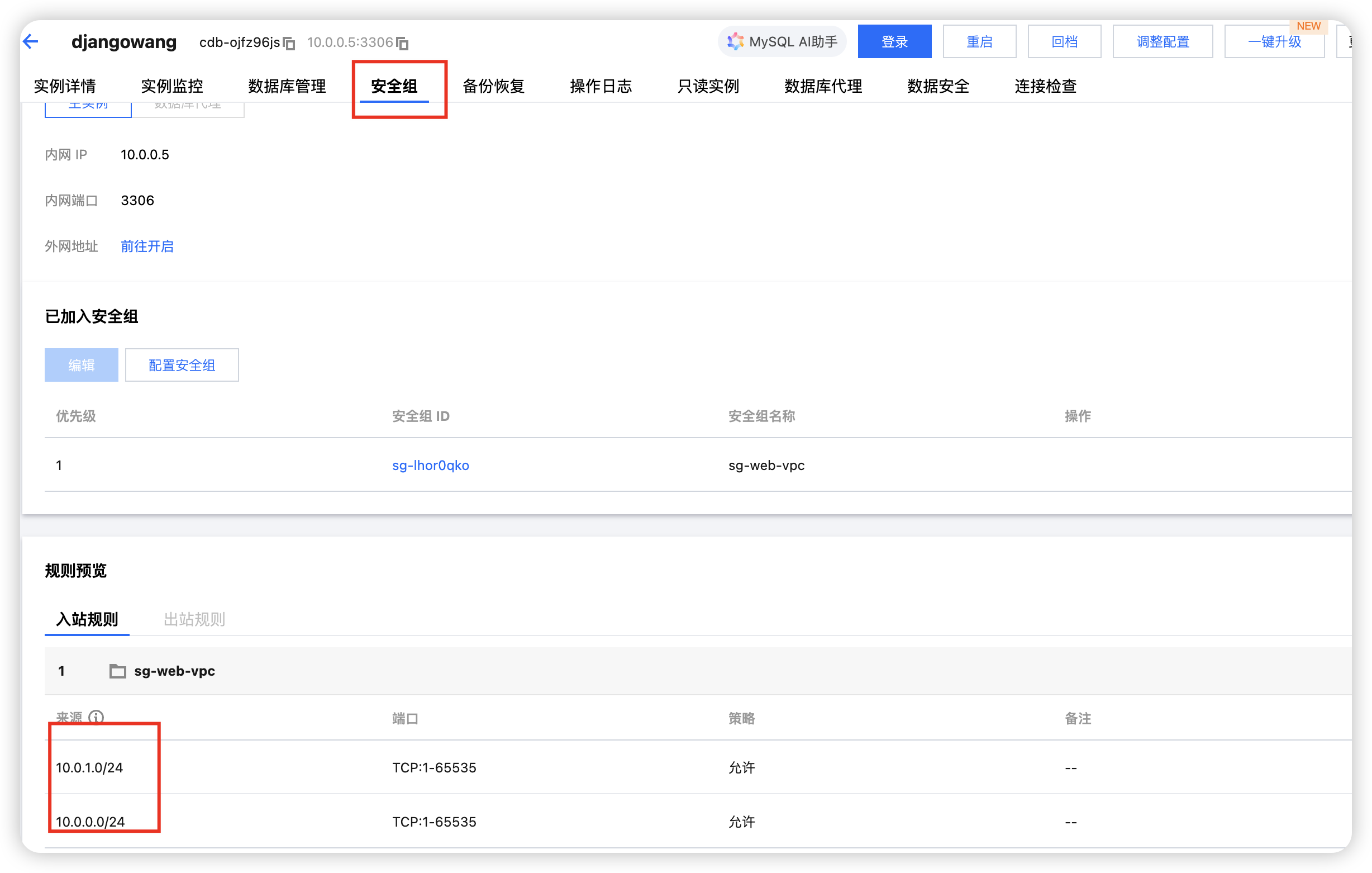Click the 登录 button
Image resolution: width=1372 pixels, height=873 pixels.
coord(894,41)
